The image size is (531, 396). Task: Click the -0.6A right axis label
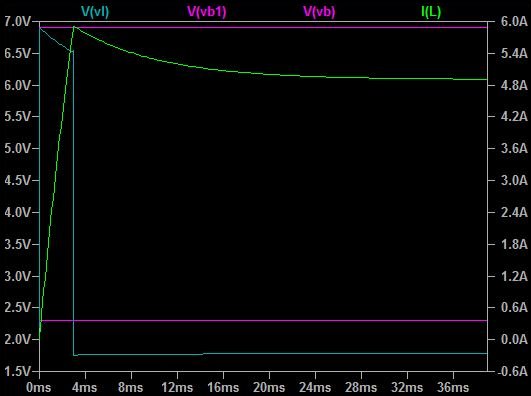tap(512, 371)
